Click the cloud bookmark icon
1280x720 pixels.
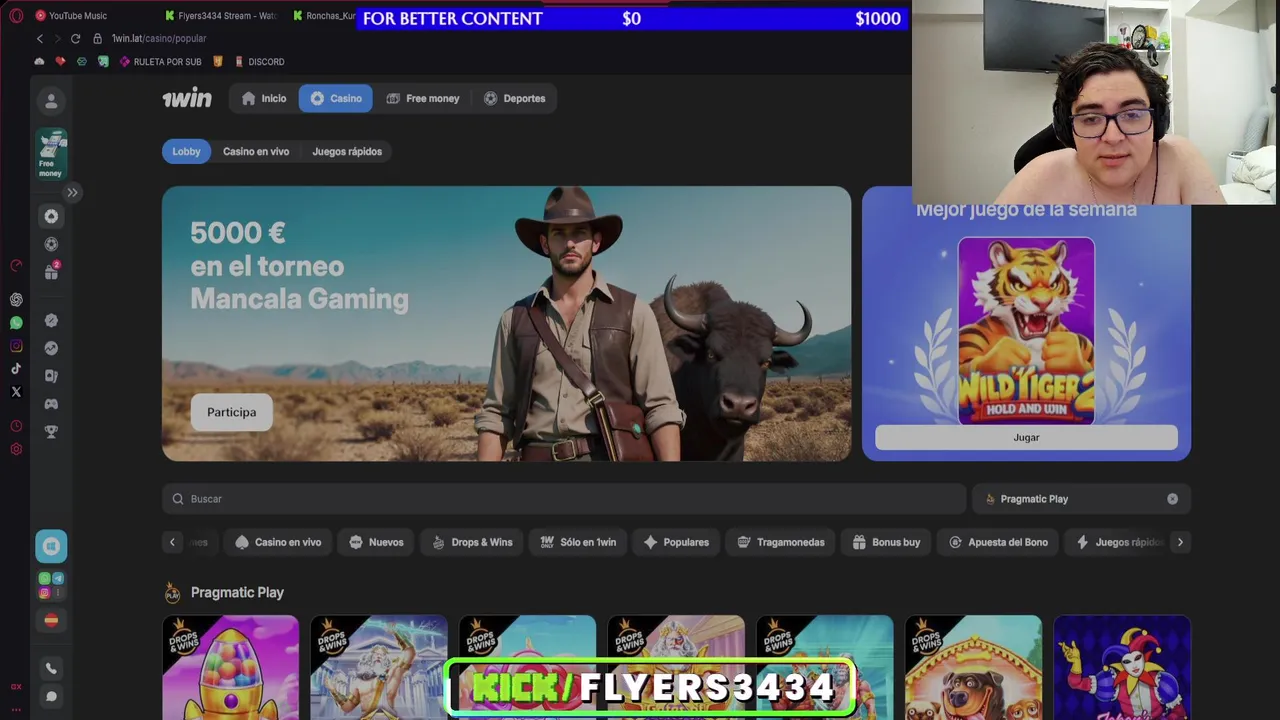39,61
